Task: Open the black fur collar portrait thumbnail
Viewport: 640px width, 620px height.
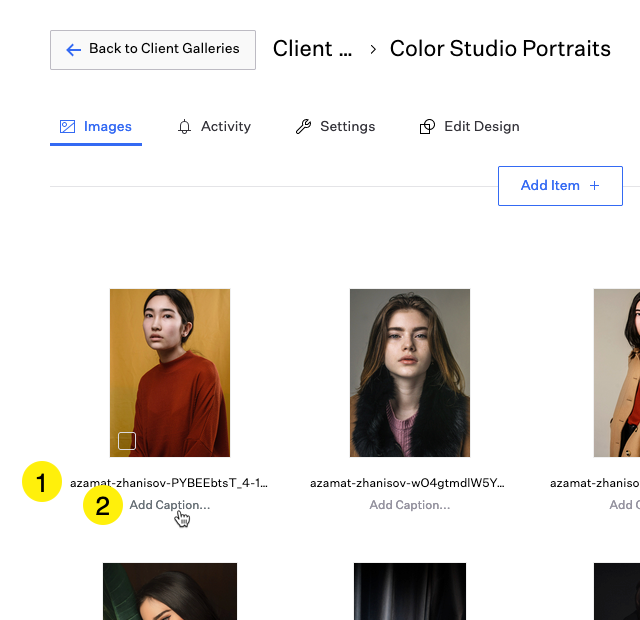Action: coord(410,373)
